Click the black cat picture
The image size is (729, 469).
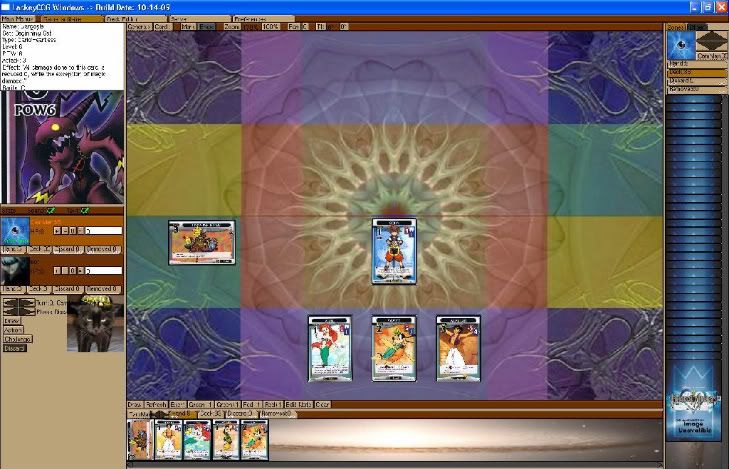tap(95, 324)
